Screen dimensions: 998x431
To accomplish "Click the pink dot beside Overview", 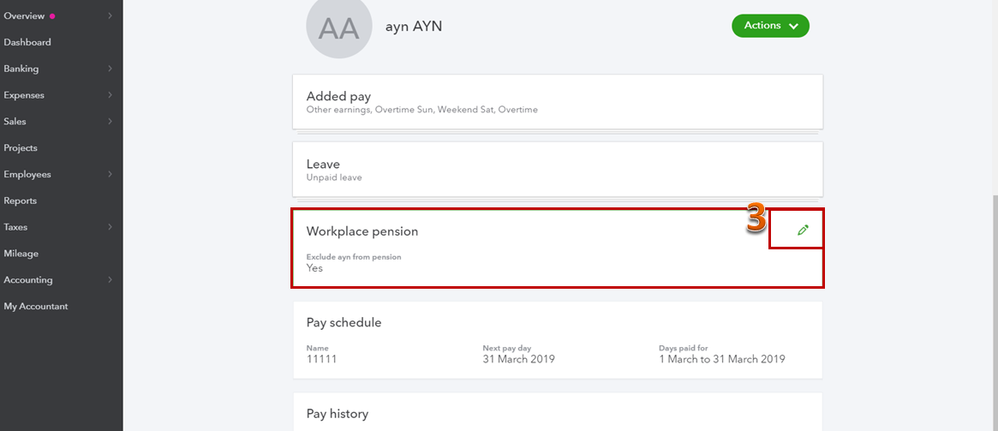I will point(52,16).
